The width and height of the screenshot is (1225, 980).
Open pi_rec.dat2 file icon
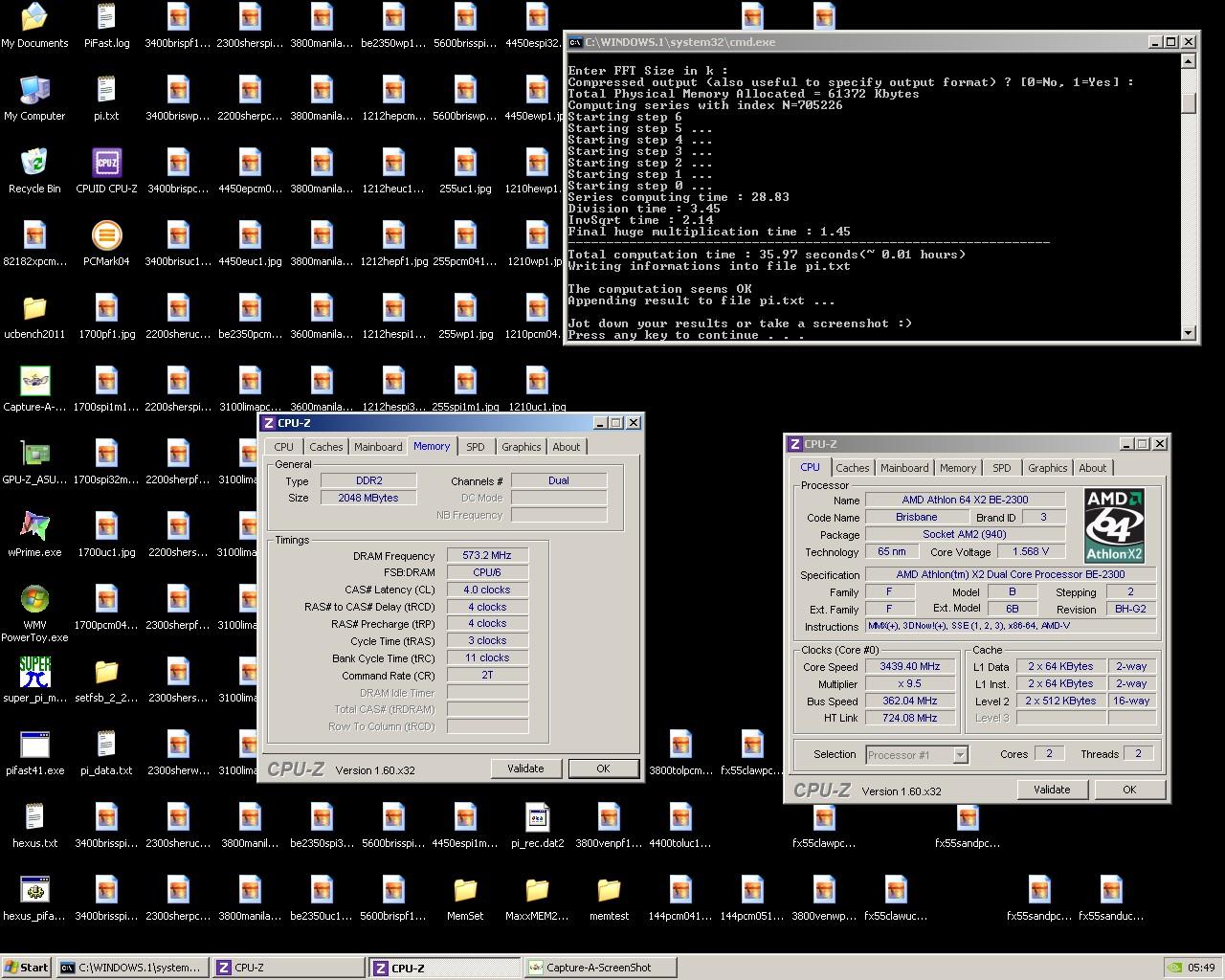click(537, 826)
